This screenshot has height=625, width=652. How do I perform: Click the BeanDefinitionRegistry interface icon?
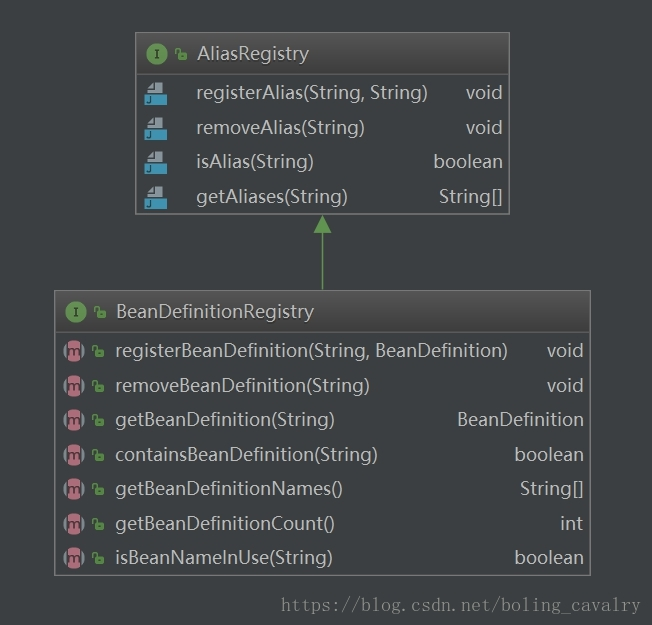click(x=75, y=312)
